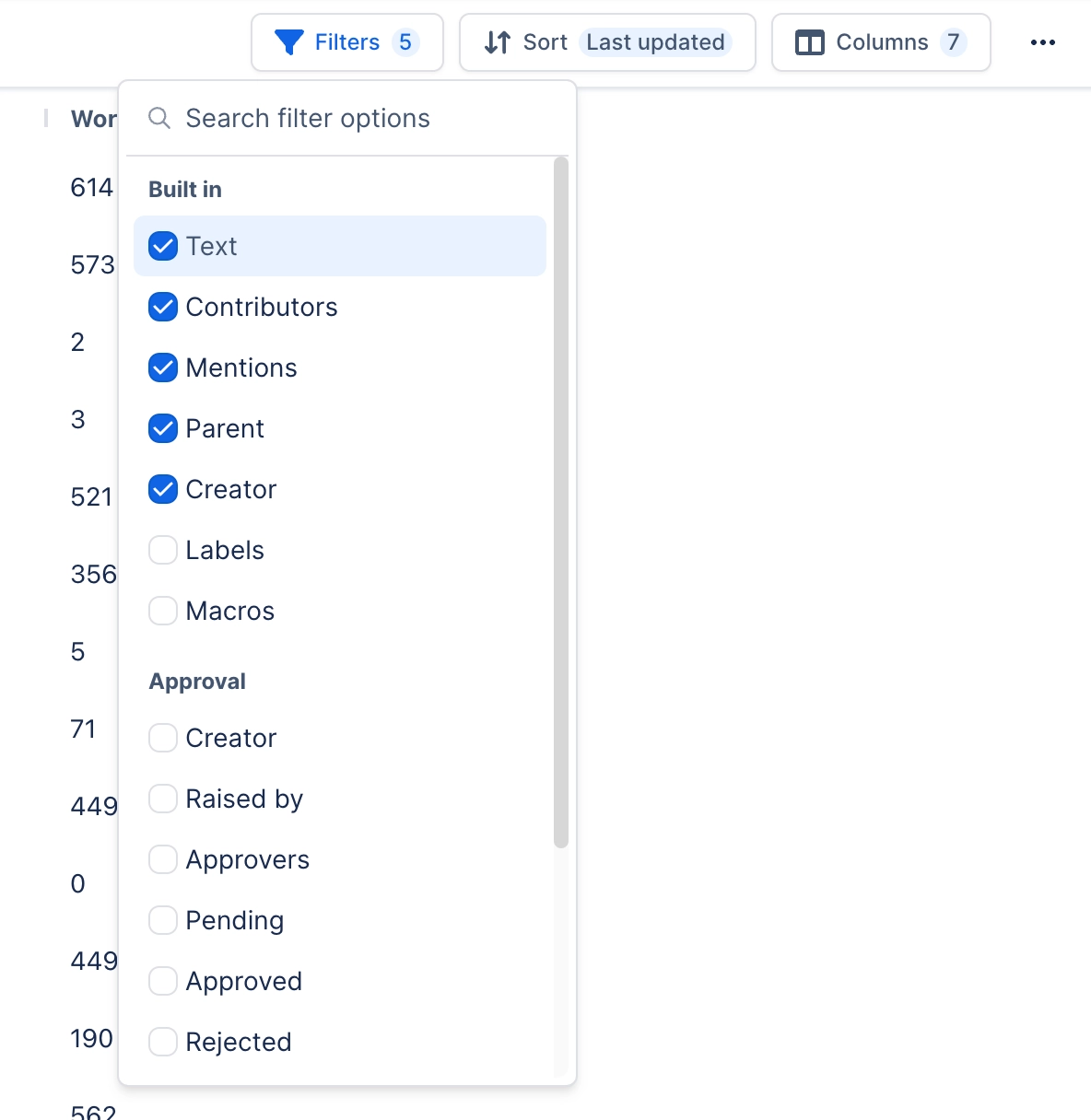Deselect the Parent filter option
The width and height of the screenshot is (1091, 1120).
pos(163,428)
